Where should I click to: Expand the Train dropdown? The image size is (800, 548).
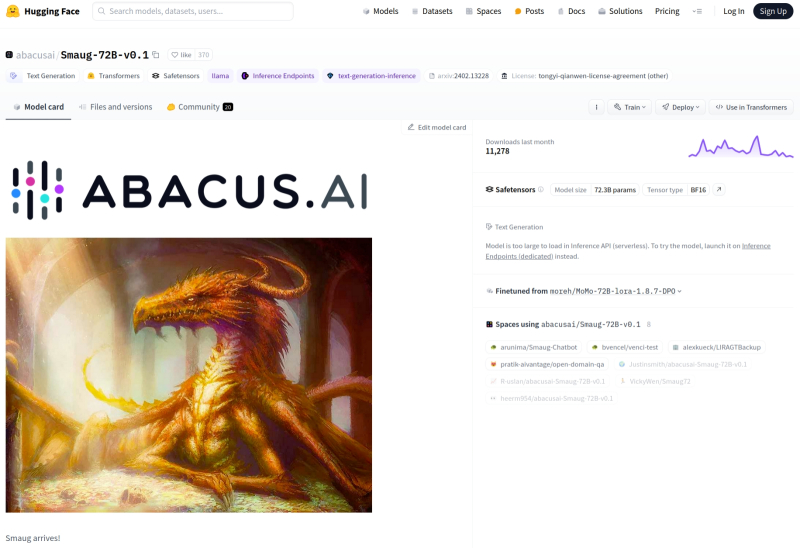630,107
